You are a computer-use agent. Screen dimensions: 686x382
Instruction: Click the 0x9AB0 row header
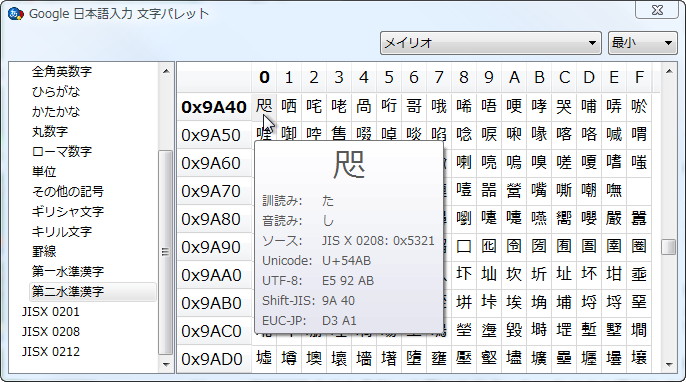click(214, 303)
